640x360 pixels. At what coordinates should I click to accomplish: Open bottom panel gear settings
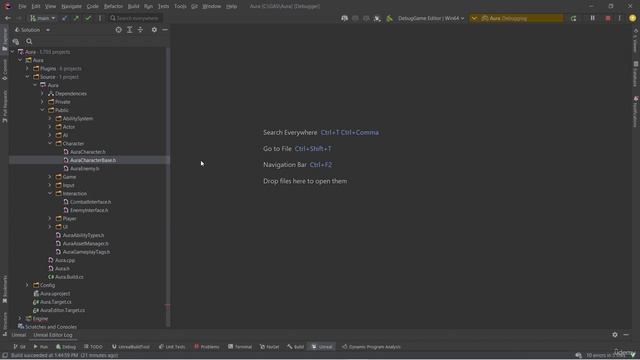coord(615,335)
